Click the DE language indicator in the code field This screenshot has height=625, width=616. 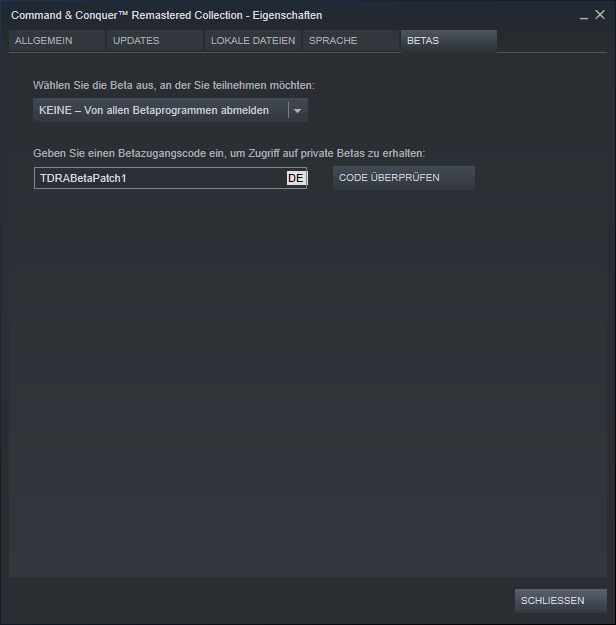pyautogui.click(x=296, y=178)
